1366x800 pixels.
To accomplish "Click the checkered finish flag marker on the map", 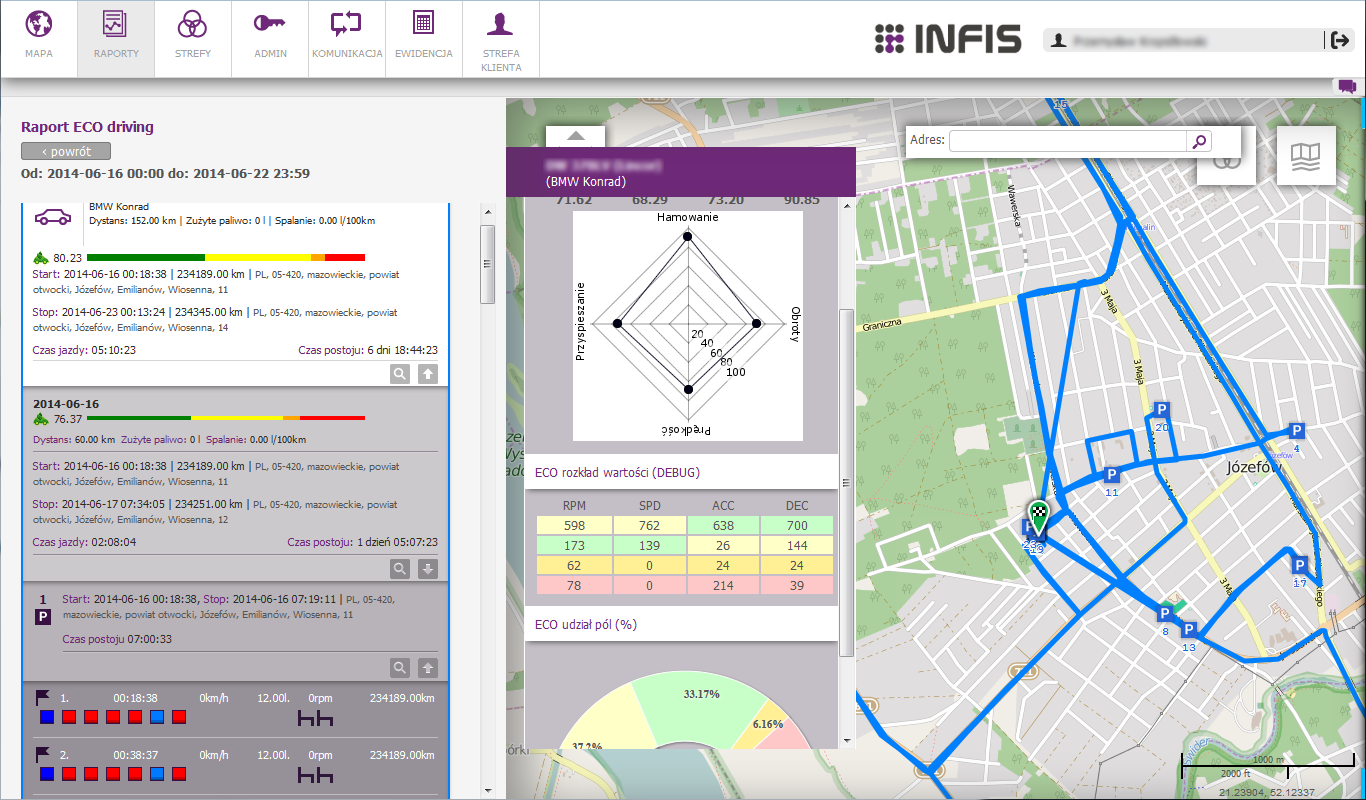I will click(1040, 516).
